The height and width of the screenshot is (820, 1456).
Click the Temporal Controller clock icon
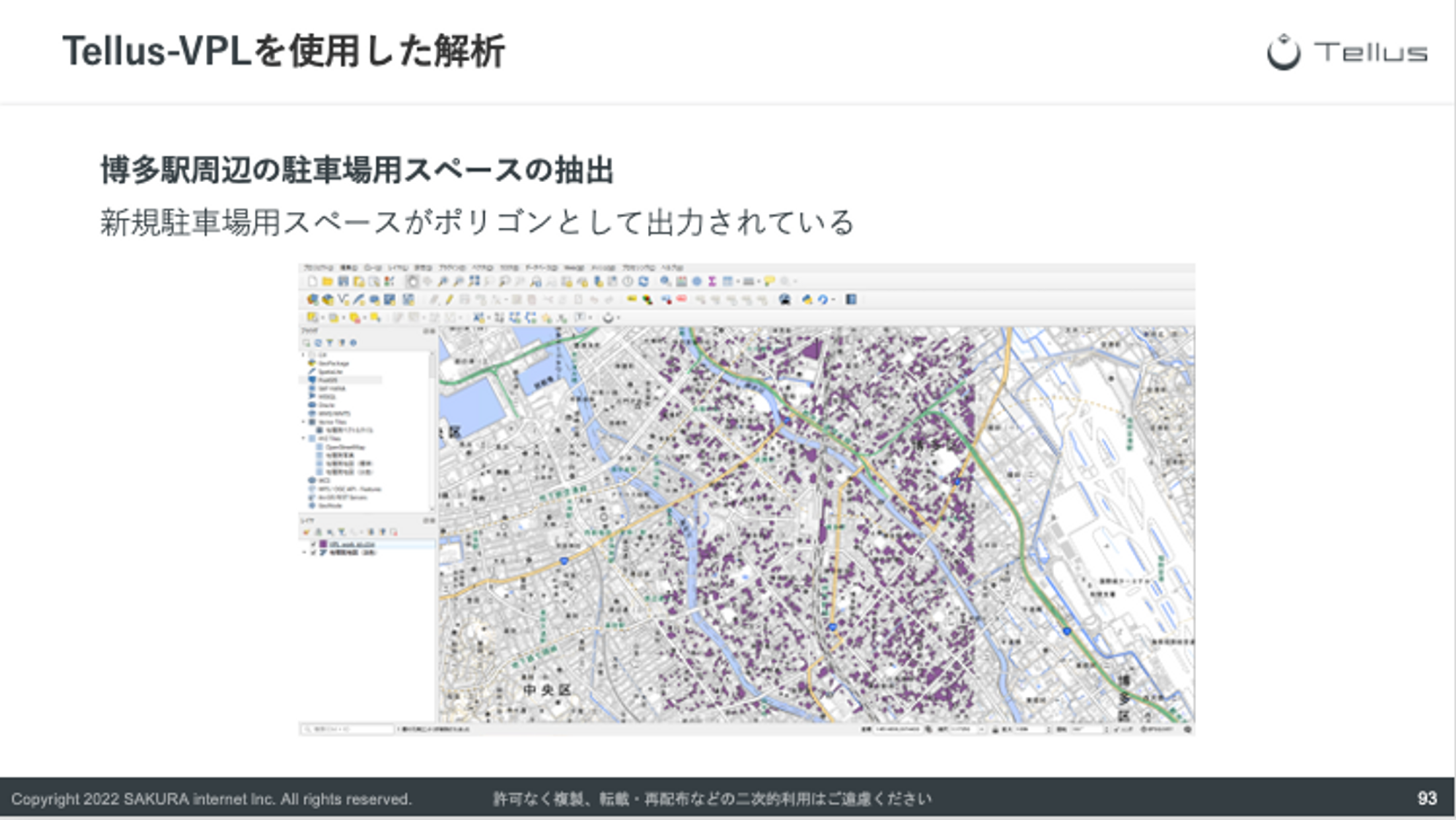[x=628, y=281]
